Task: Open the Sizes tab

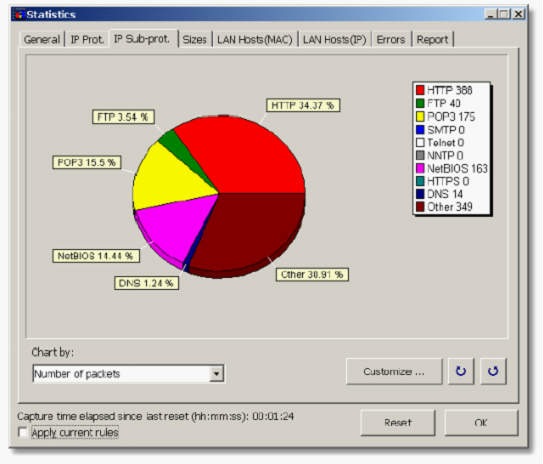Action: coord(194,39)
